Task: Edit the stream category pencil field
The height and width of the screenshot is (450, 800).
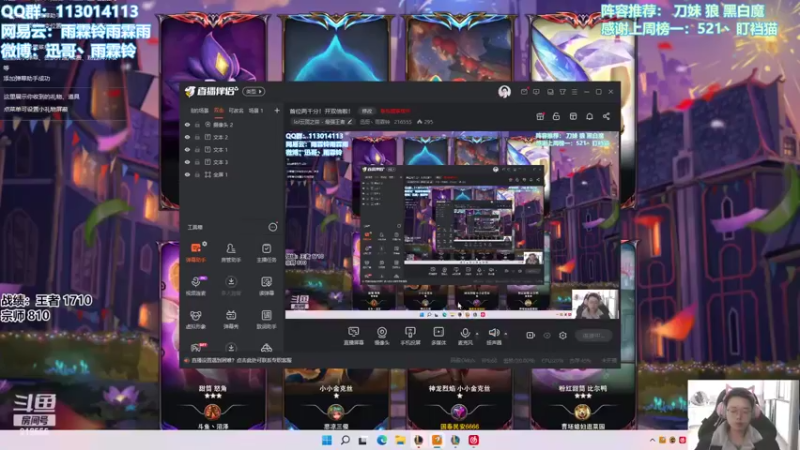Action: pos(322,122)
